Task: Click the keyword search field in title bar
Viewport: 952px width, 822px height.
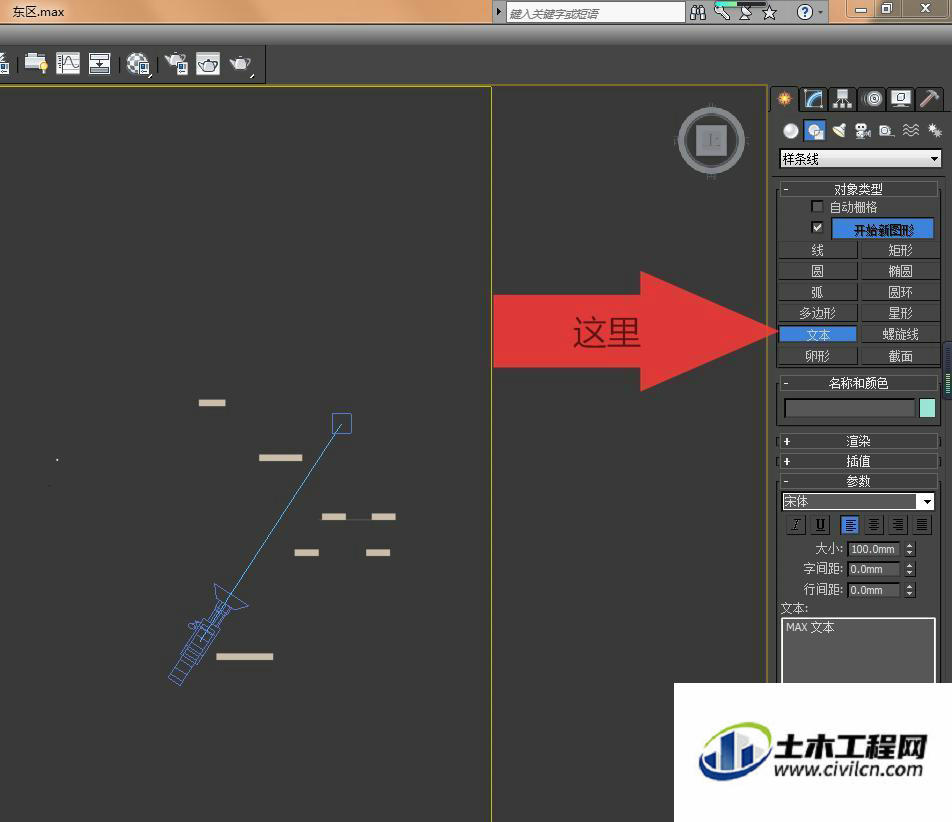Action: pos(595,13)
